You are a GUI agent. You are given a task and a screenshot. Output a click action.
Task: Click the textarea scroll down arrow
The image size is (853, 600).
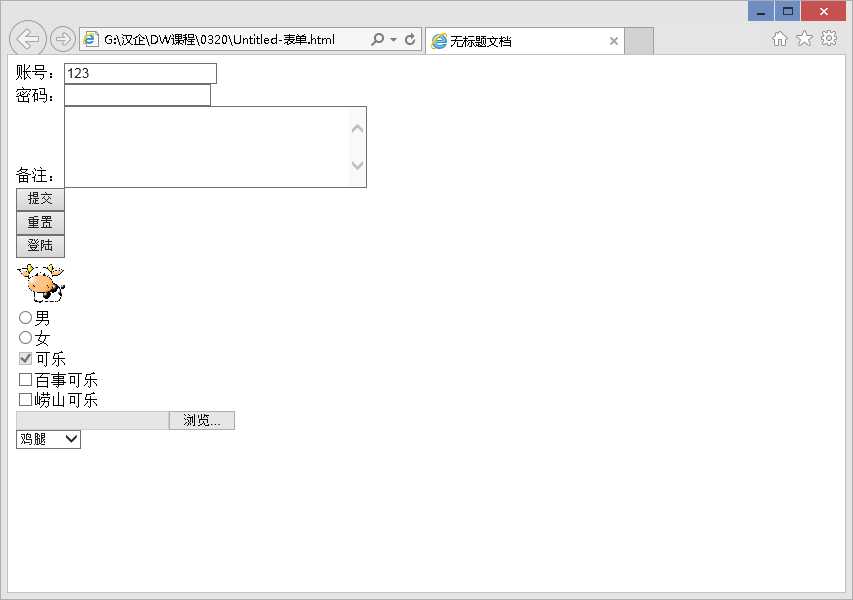(357, 165)
